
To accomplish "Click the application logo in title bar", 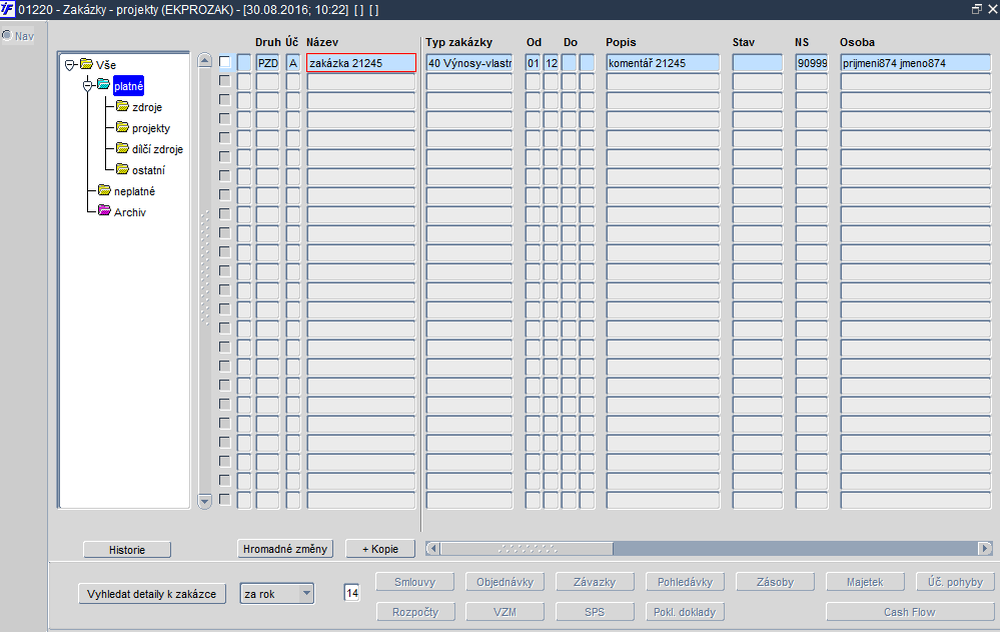I will pyautogui.click(x=7, y=9).
